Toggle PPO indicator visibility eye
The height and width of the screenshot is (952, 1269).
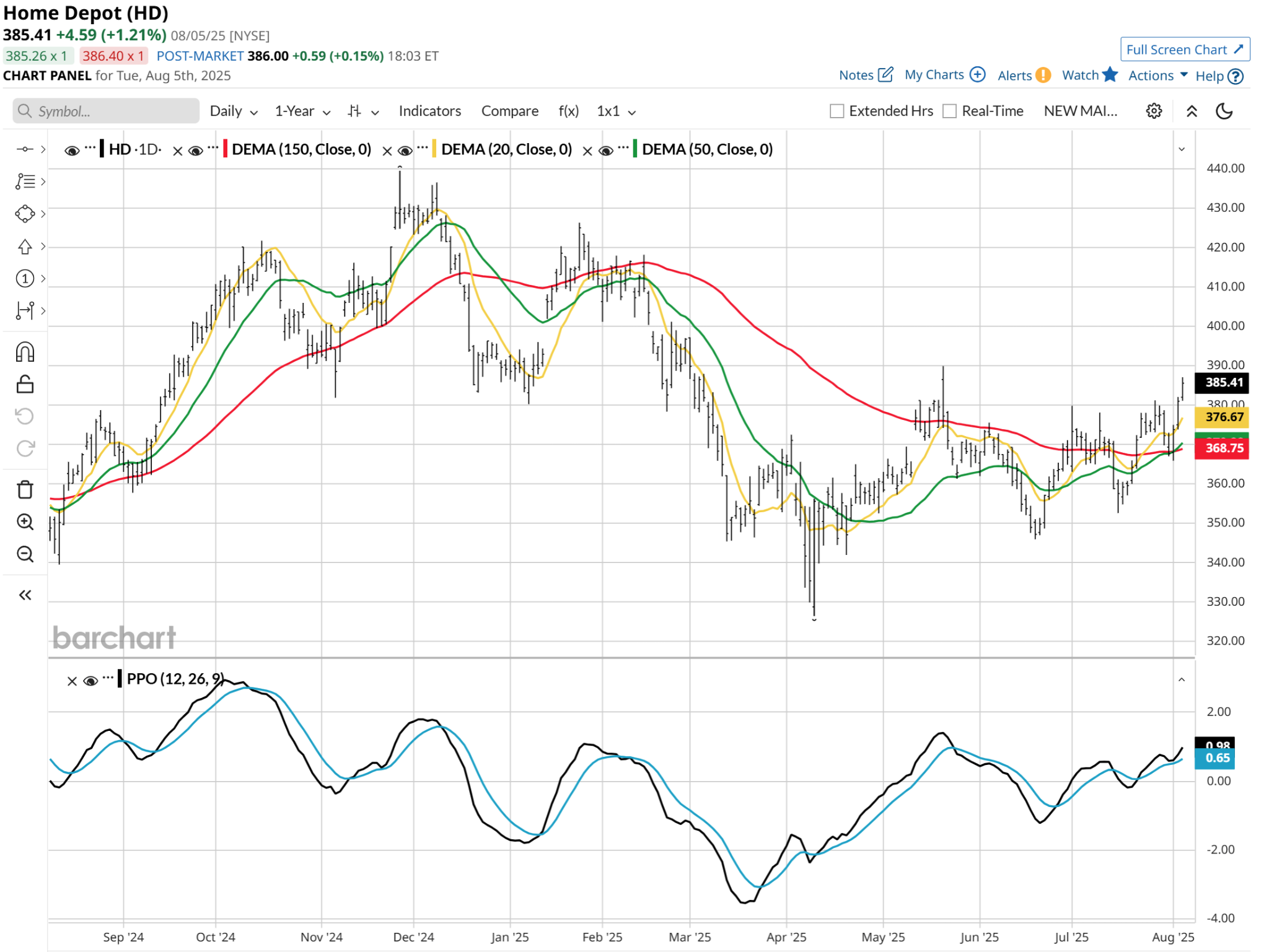click(90, 681)
